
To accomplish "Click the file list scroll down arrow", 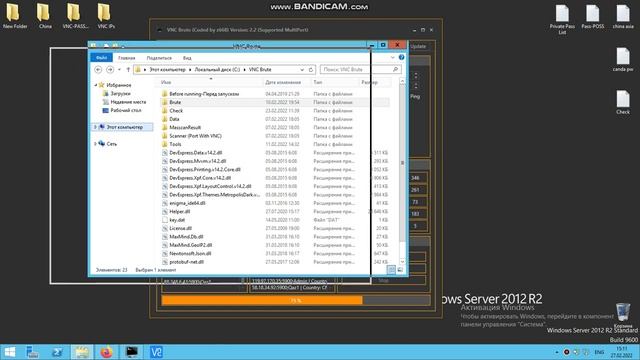I will (402, 262).
